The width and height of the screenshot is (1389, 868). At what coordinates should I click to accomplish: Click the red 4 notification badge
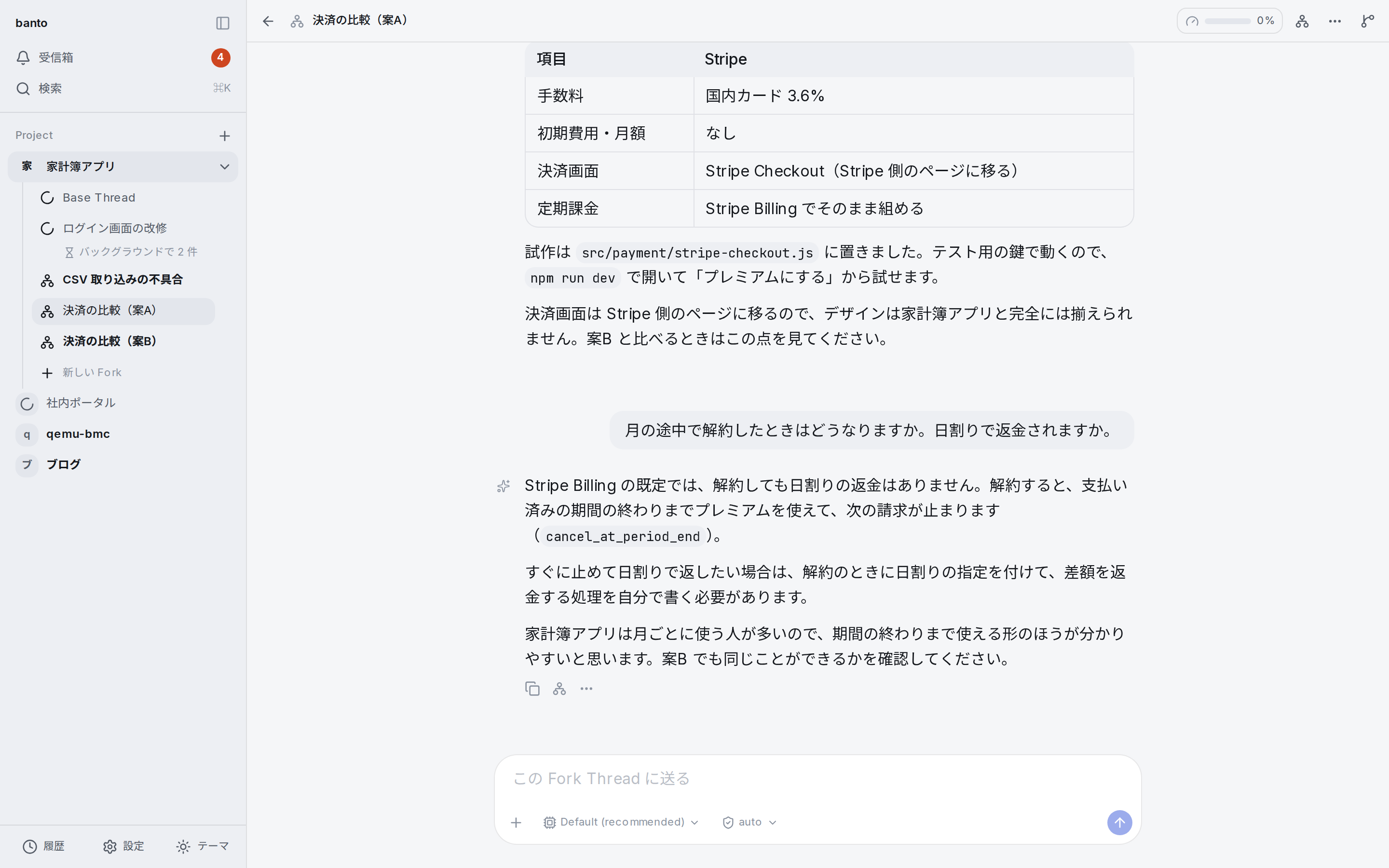pyautogui.click(x=220, y=57)
